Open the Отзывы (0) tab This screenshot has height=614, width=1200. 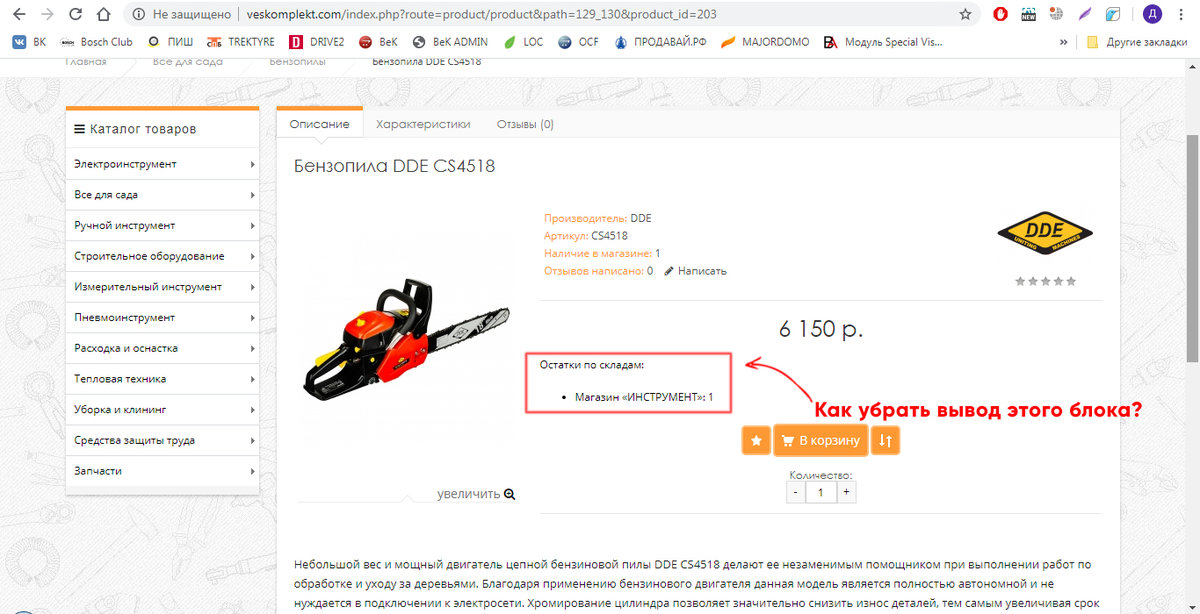point(525,125)
